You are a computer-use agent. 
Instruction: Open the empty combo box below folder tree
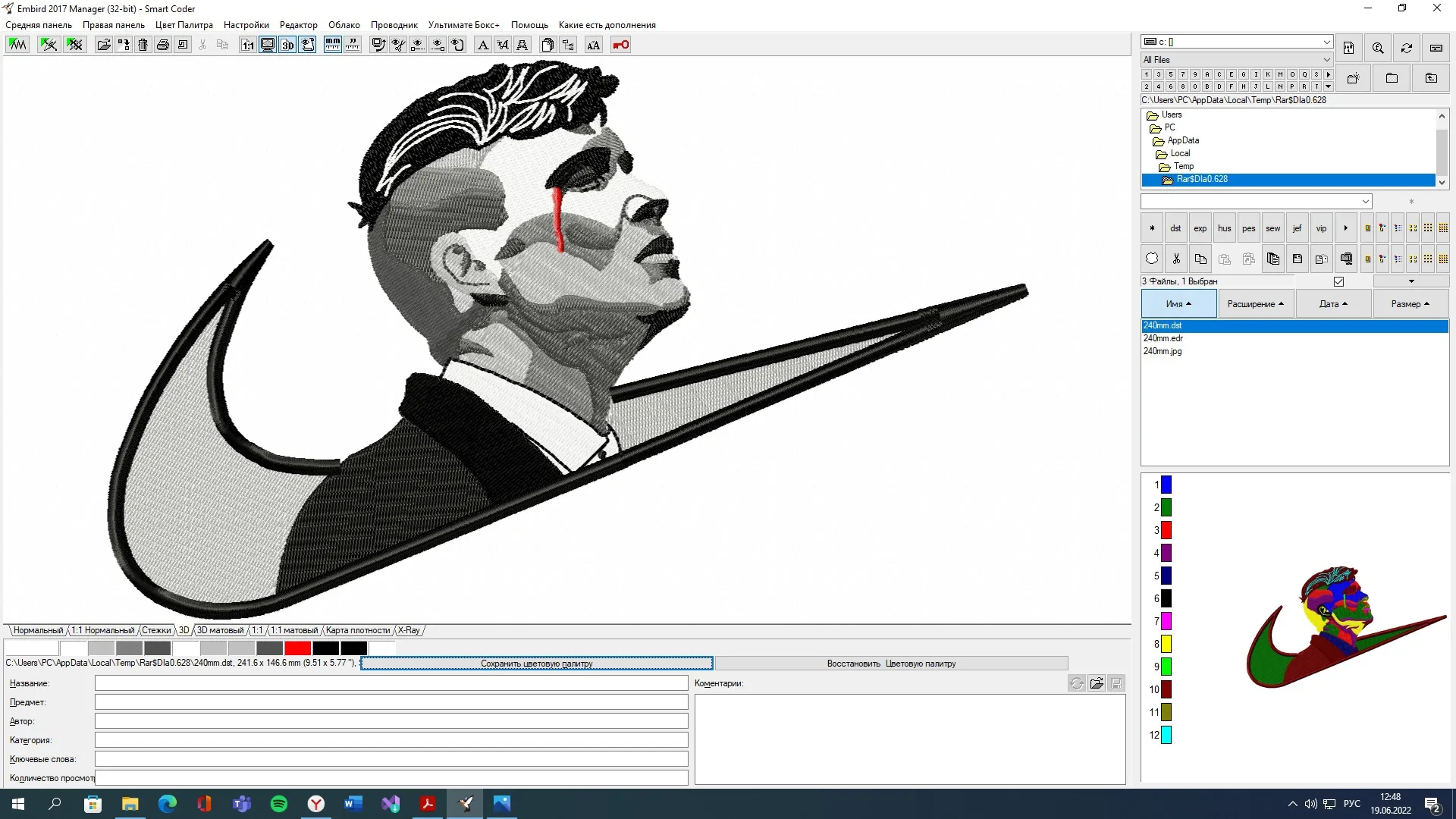click(1257, 202)
